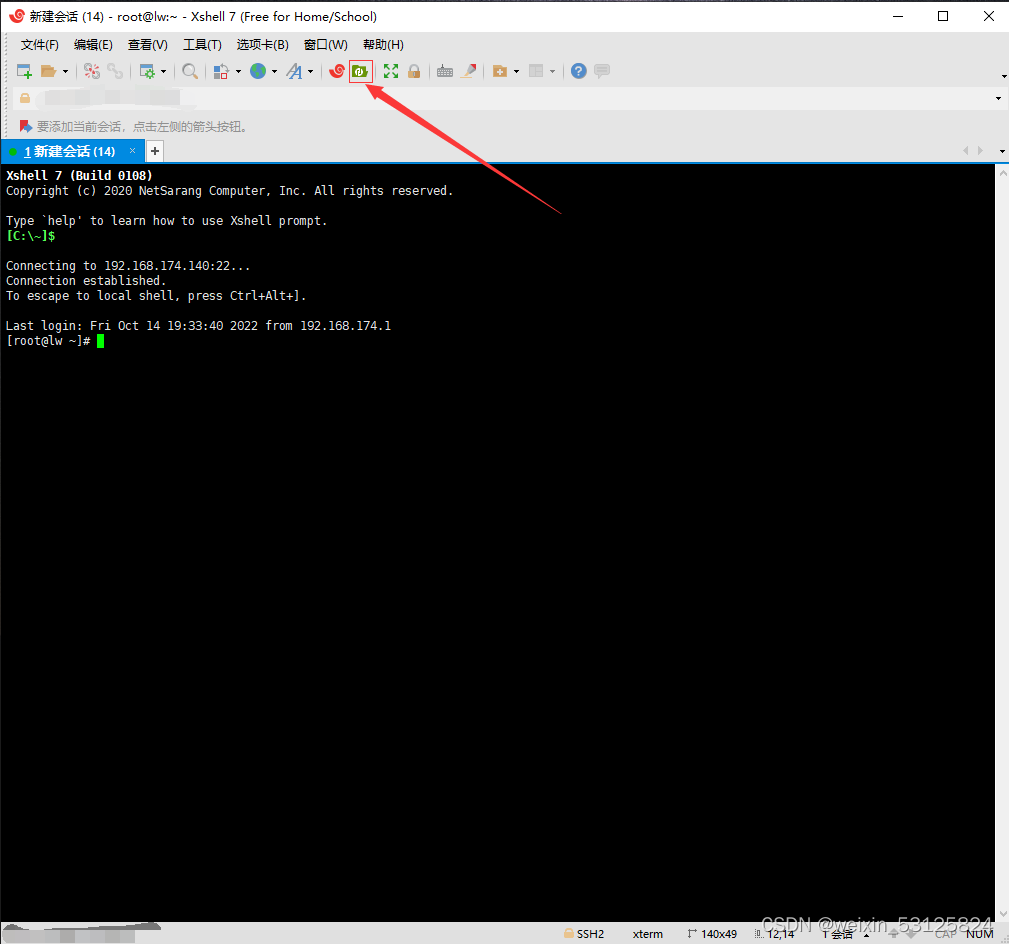Click the highlight pen toolbar icon

pos(467,71)
